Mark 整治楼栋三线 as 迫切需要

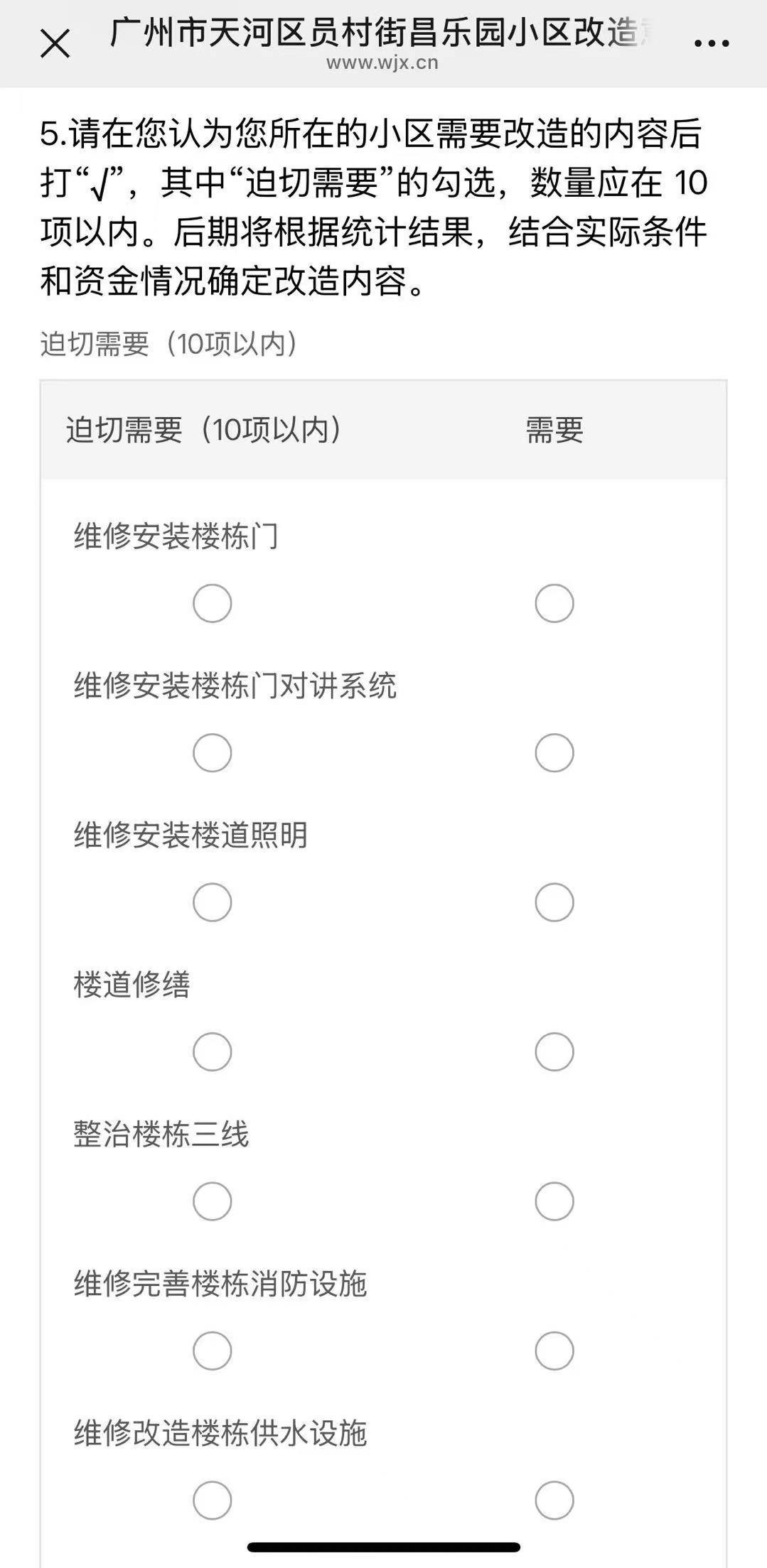click(x=213, y=1201)
